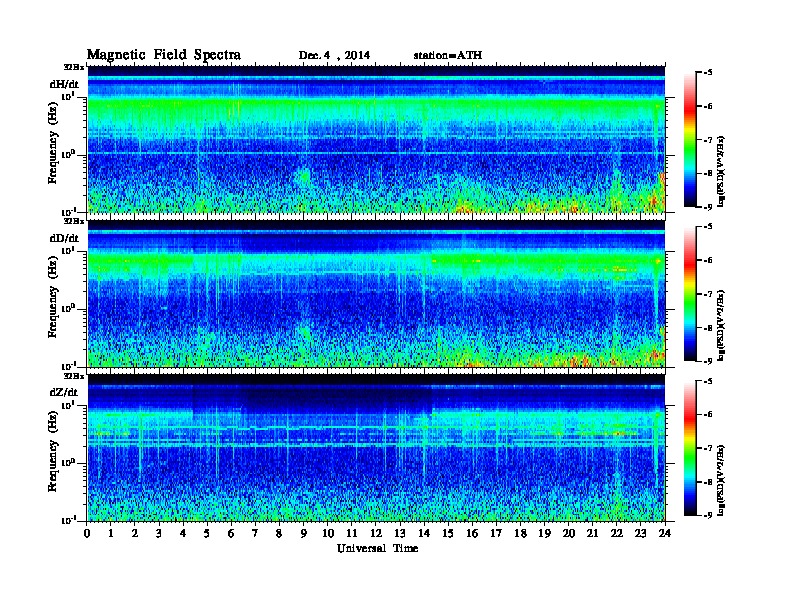The height and width of the screenshot is (612, 792).
Task: Click hour 21 on the Universal Time axis
Action: click(x=592, y=533)
